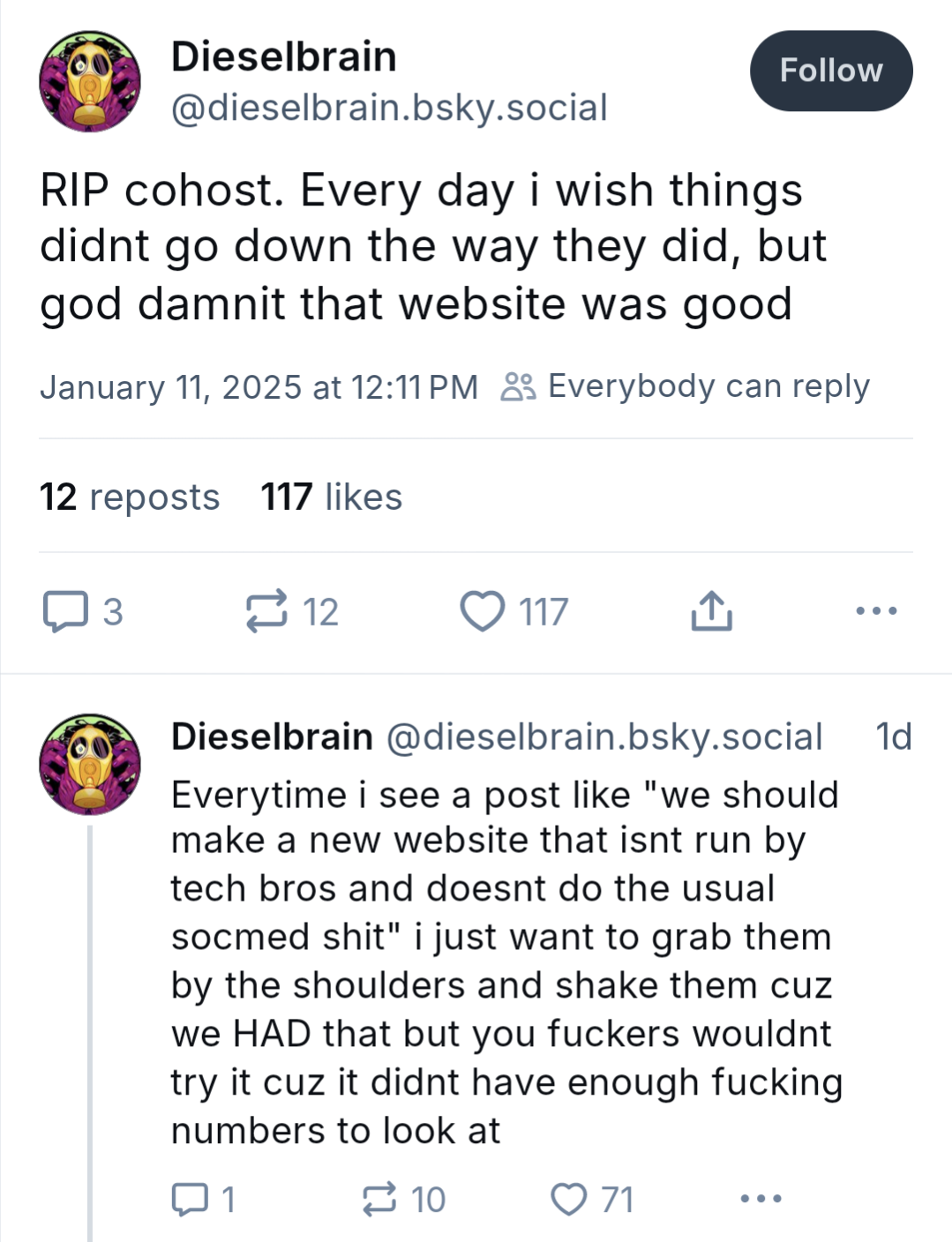This screenshot has width=952, height=1242.
Task: Click the Follow button for Dieselbrain
Action: point(830,71)
